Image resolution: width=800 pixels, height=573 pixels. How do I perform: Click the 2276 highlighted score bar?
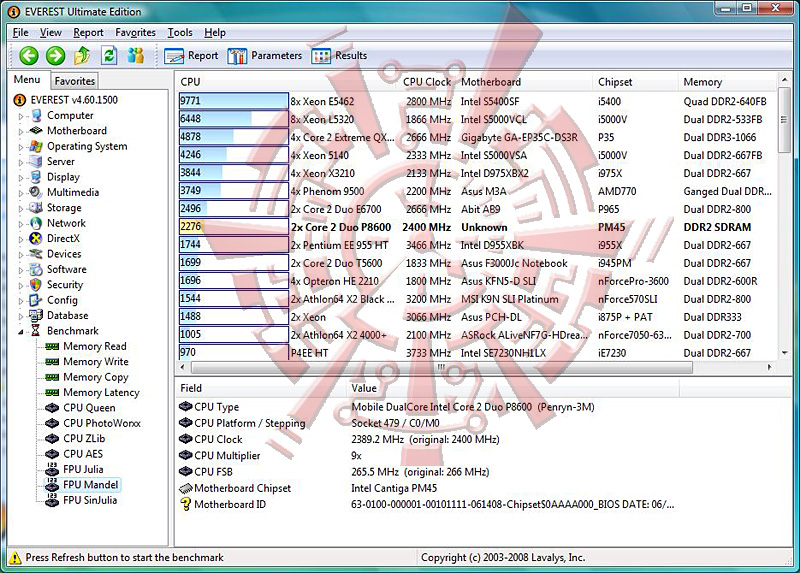point(234,227)
